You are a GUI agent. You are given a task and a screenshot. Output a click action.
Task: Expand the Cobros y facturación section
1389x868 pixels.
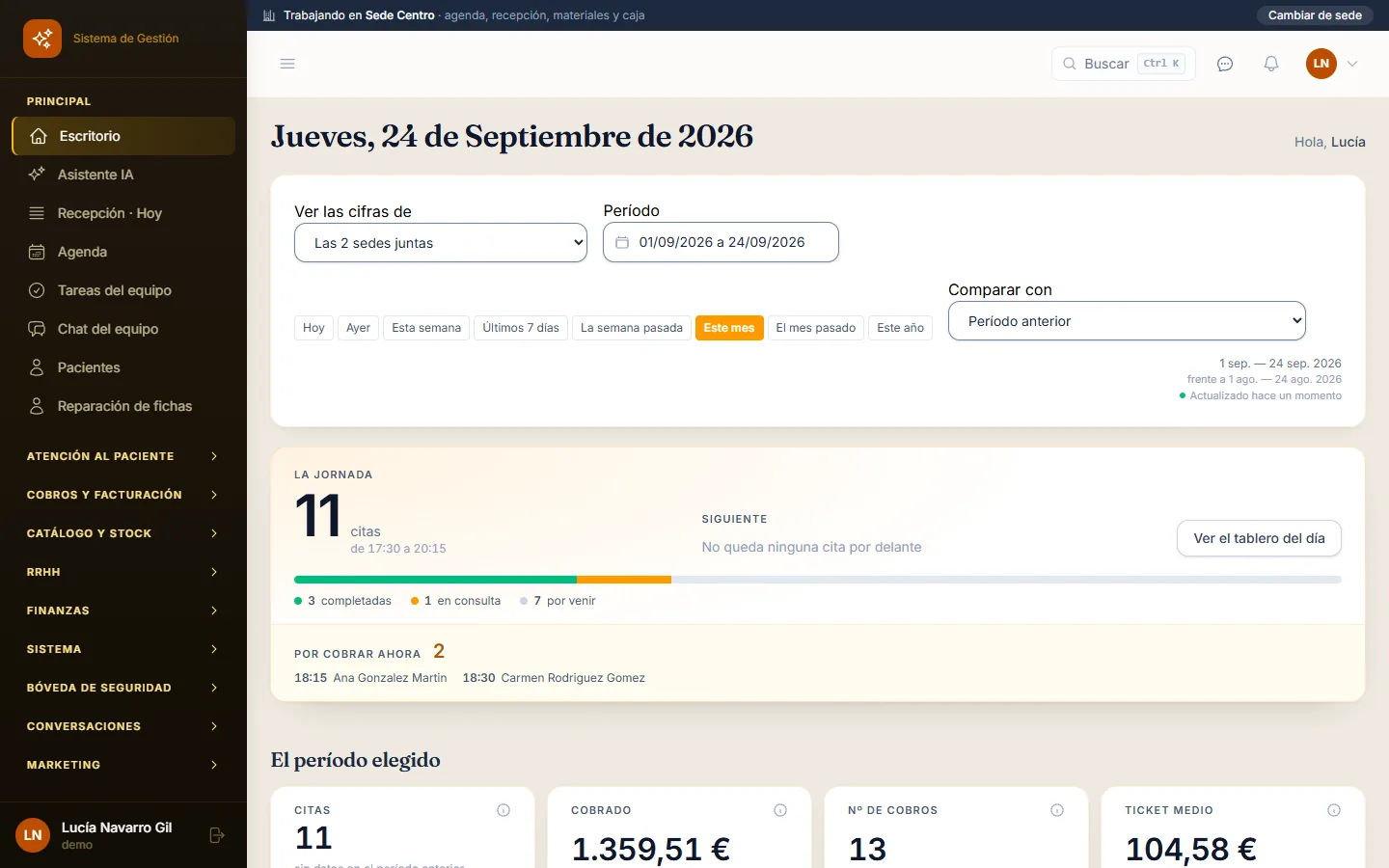[123, 495]
